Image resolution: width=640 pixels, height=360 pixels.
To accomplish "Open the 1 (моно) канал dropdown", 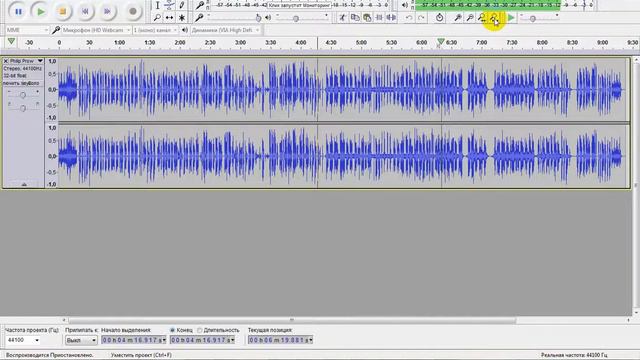I will pos(156,30).
